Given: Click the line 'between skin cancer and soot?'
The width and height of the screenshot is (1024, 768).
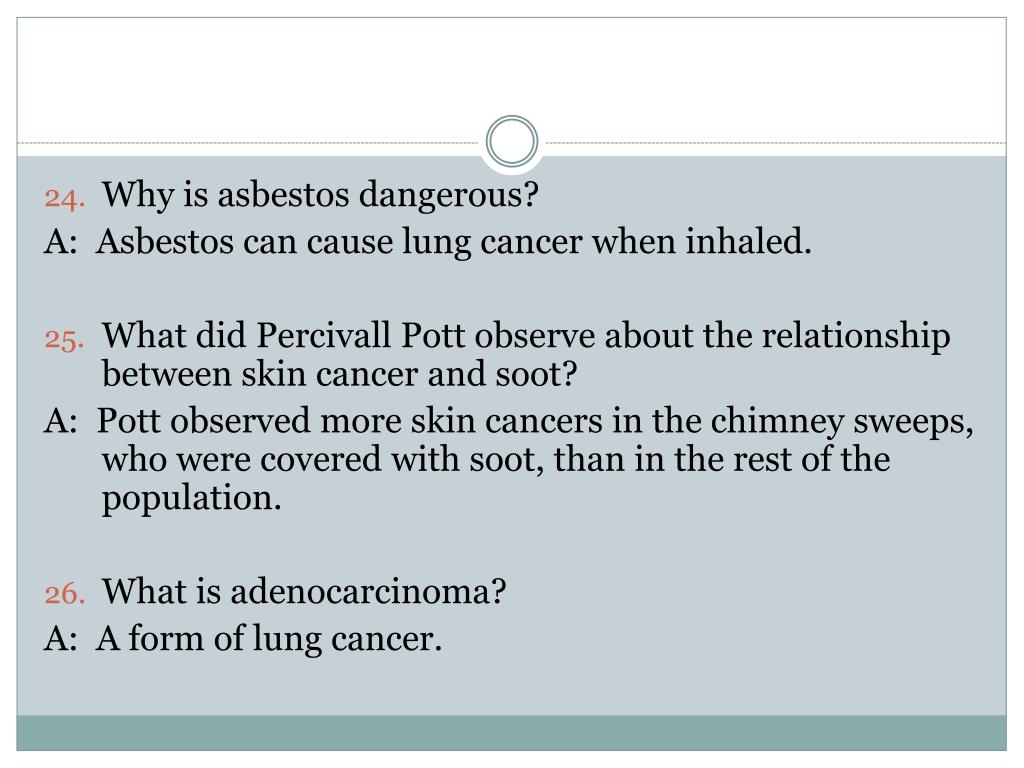Looking at the screenshot, I should [340, 374].
